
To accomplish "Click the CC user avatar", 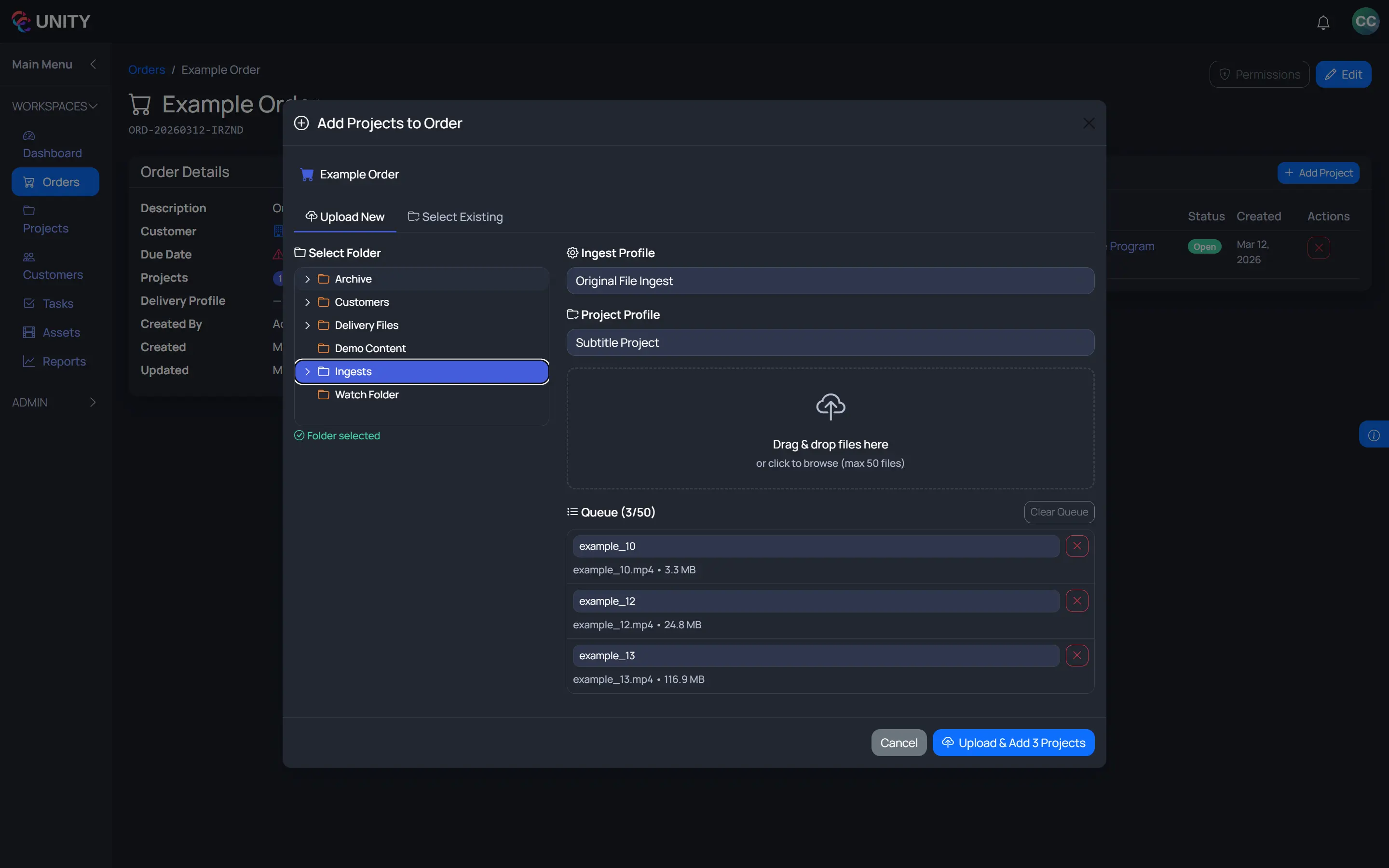I will click(x=1364, y=21).
